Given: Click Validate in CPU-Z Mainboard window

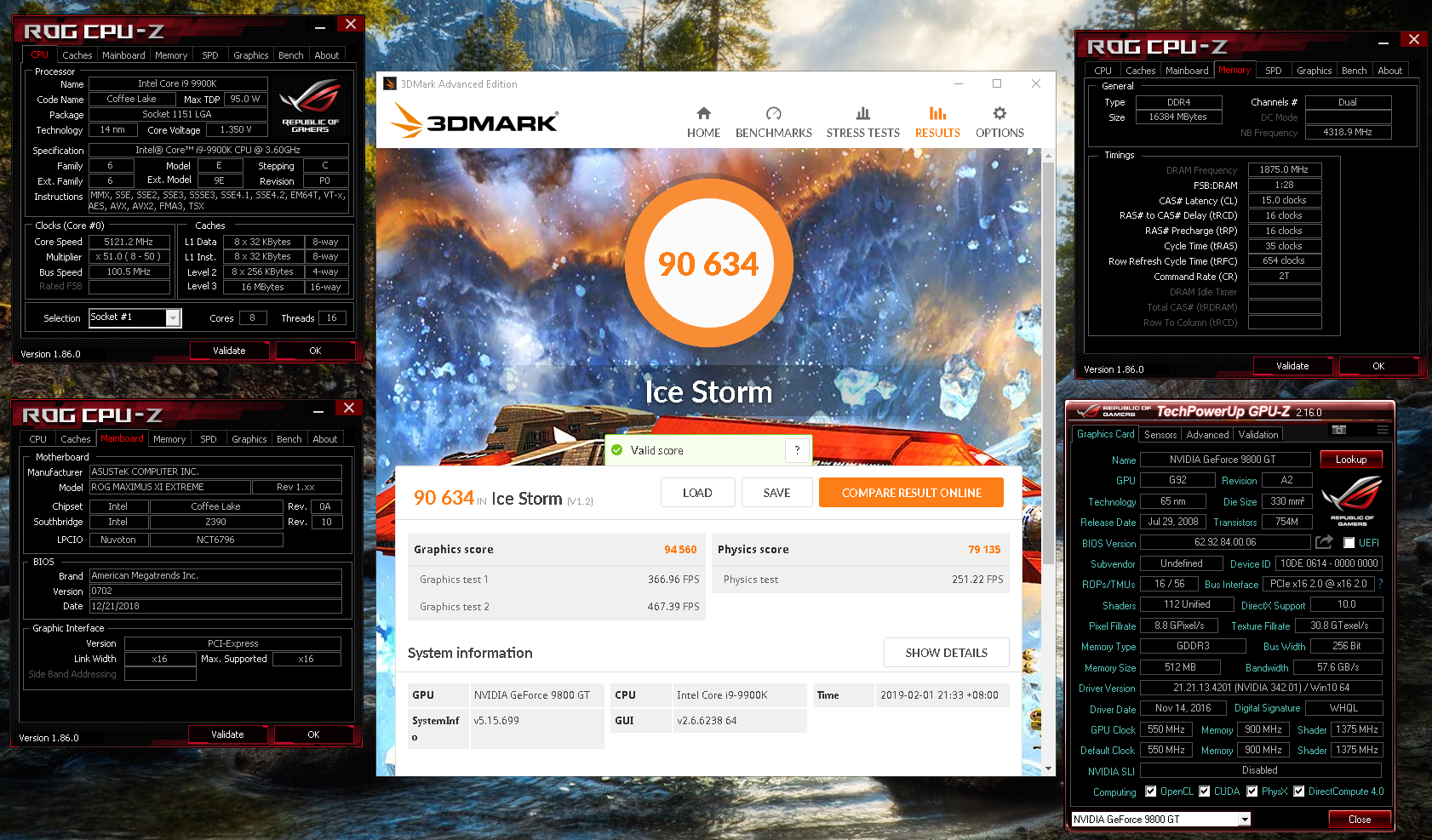Looking at the screenshot, I should [227, 734].
